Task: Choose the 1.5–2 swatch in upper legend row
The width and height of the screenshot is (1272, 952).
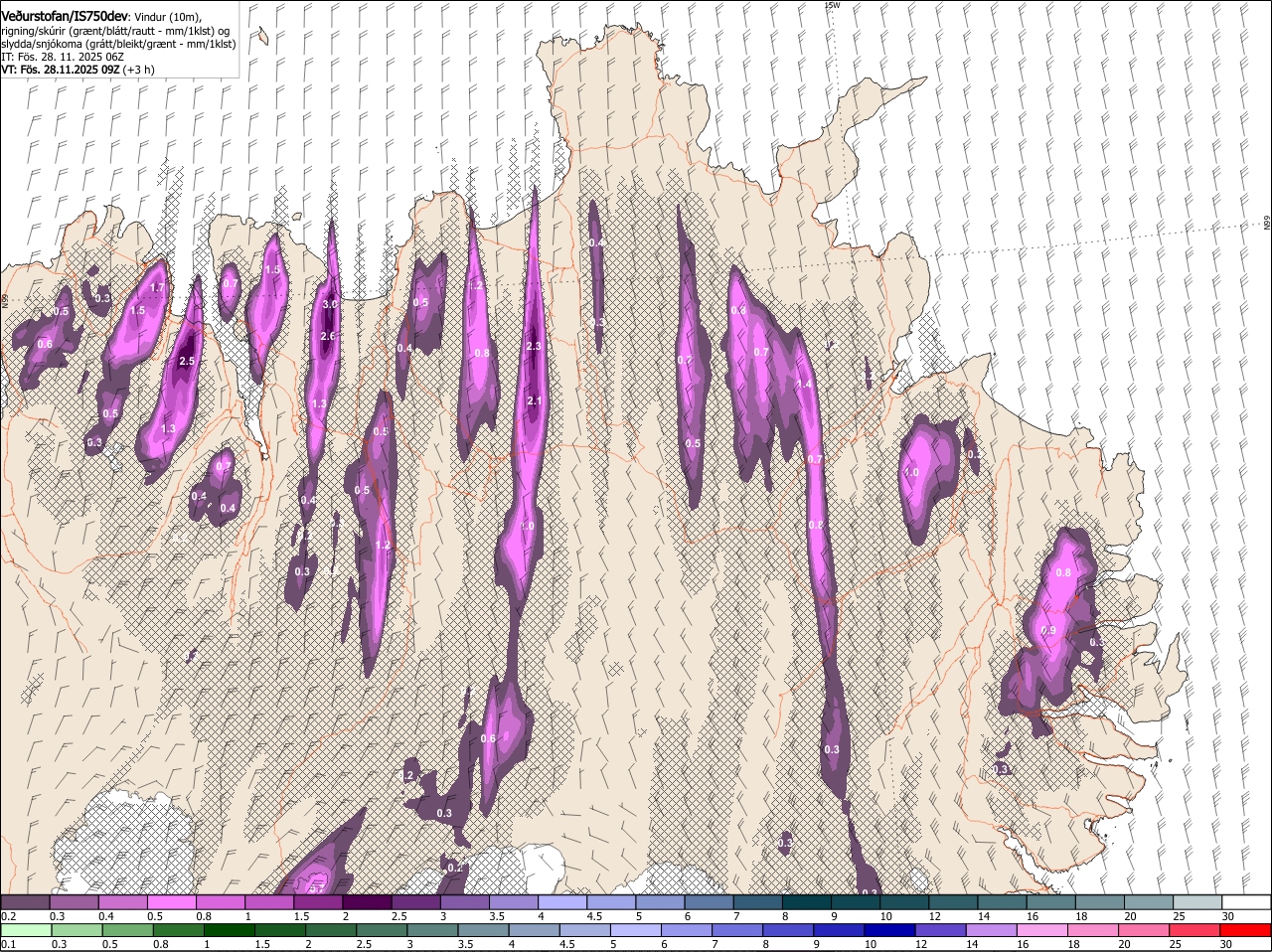Action: 318,901
